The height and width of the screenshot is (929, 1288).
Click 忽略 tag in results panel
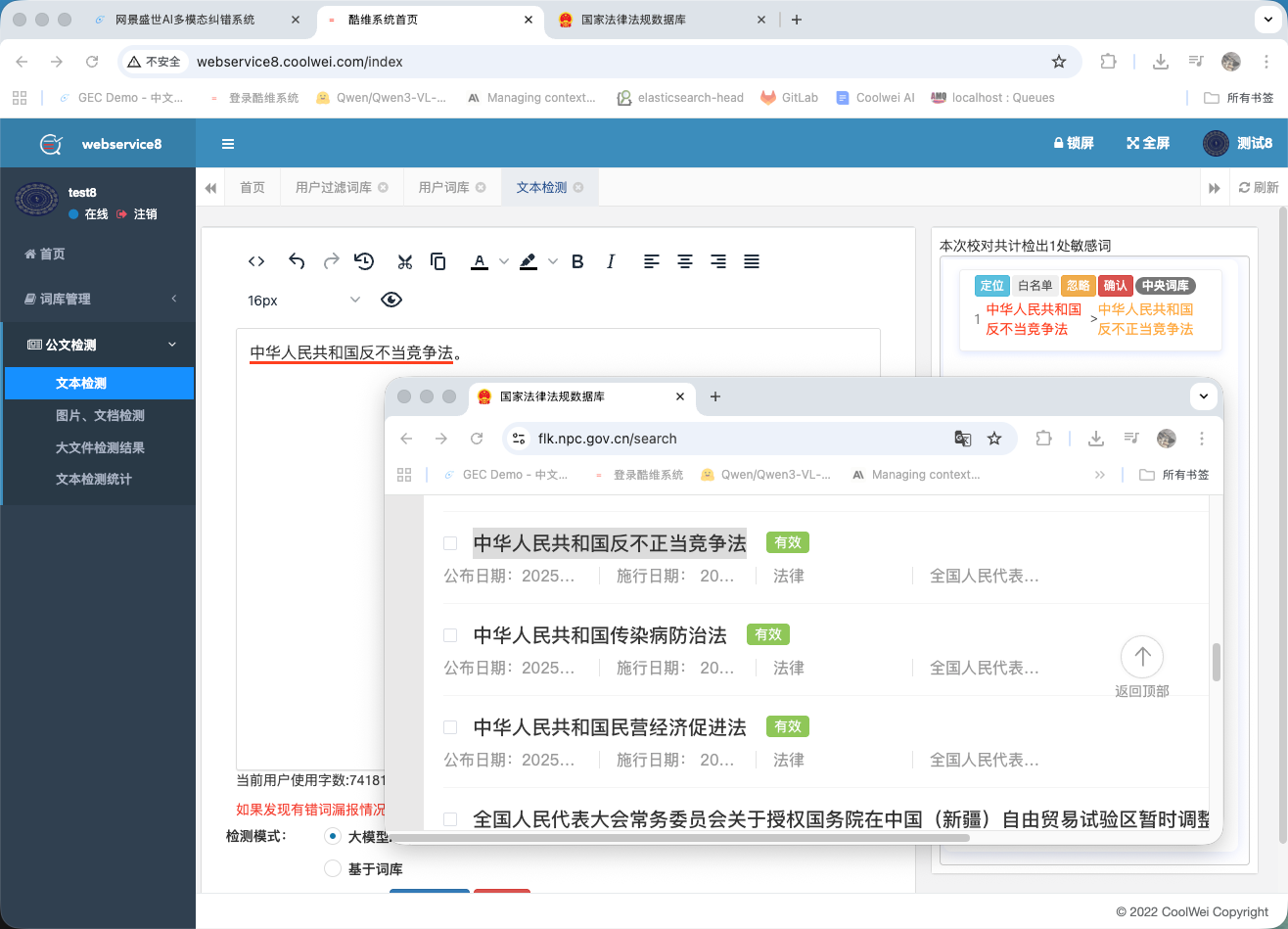point(1078,286)
